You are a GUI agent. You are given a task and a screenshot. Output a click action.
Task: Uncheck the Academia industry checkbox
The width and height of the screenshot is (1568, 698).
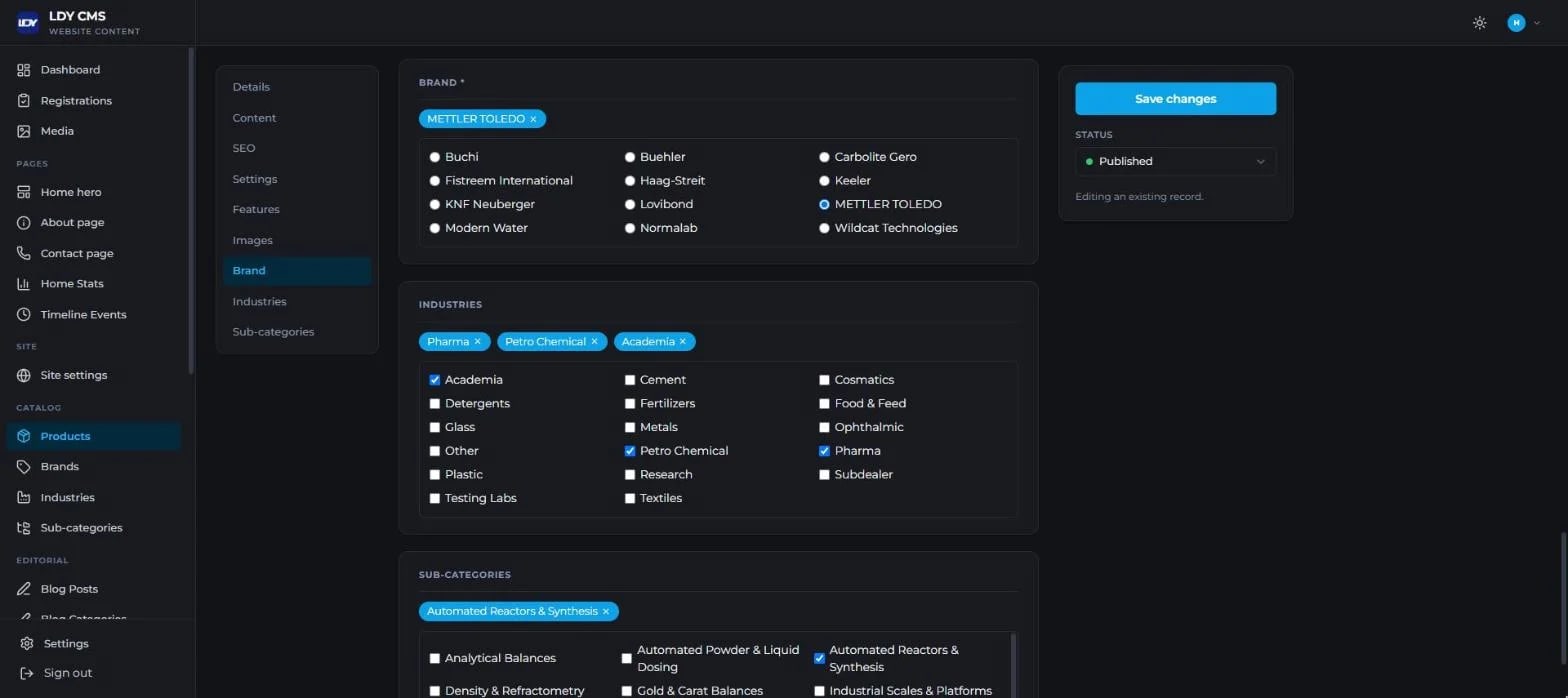tap(435, 380)
